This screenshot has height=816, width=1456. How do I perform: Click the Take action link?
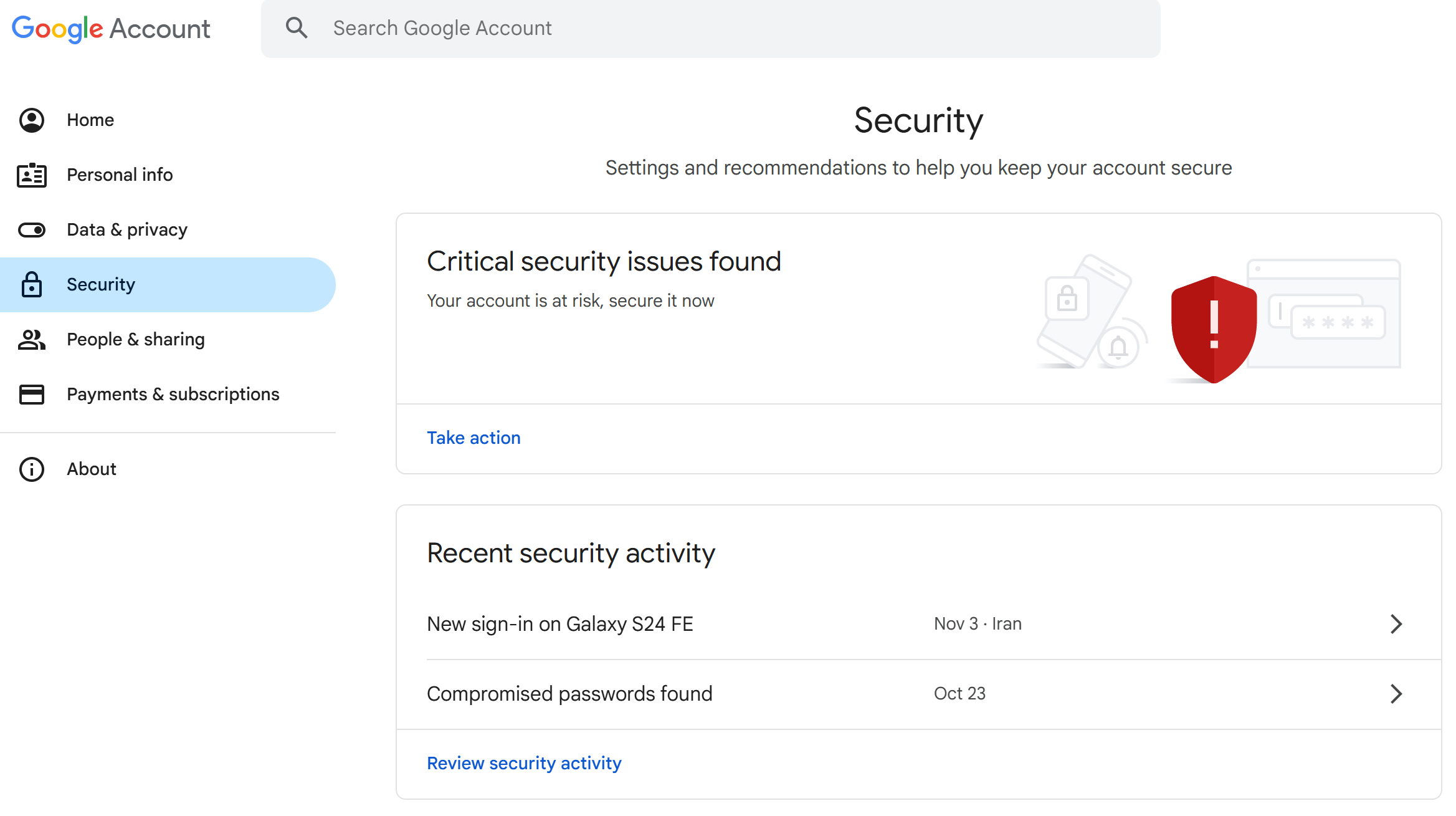[x=474, y=438]
